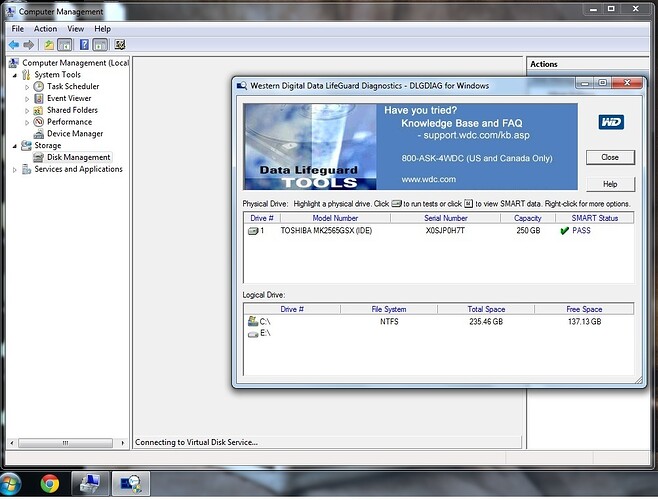Select the TOSHIBA MK2565GSX physical drive row
Screen dimensions: 658x500
tap(438, 230)
